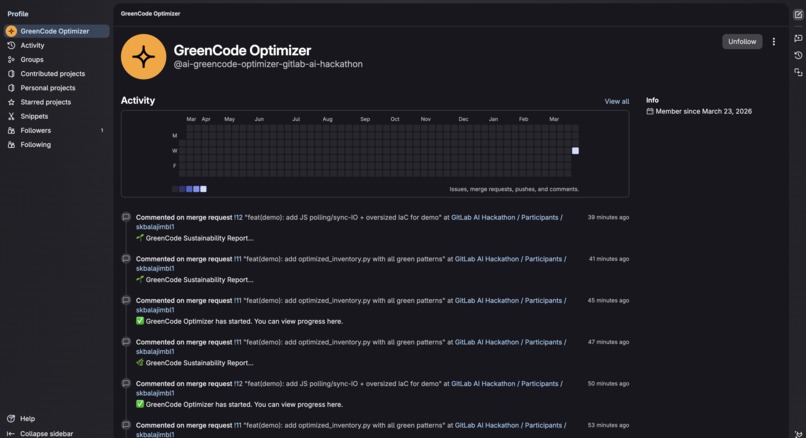The image size is (806, 438).
Task: Click the history clock icon in right rail
Action: coord(798,55)
